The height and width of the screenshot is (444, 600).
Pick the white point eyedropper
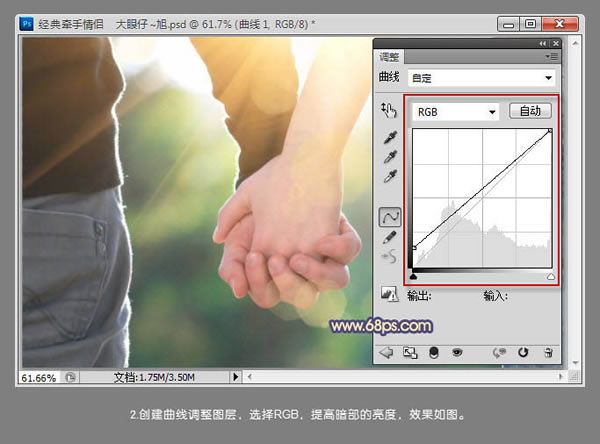[390, 177]
